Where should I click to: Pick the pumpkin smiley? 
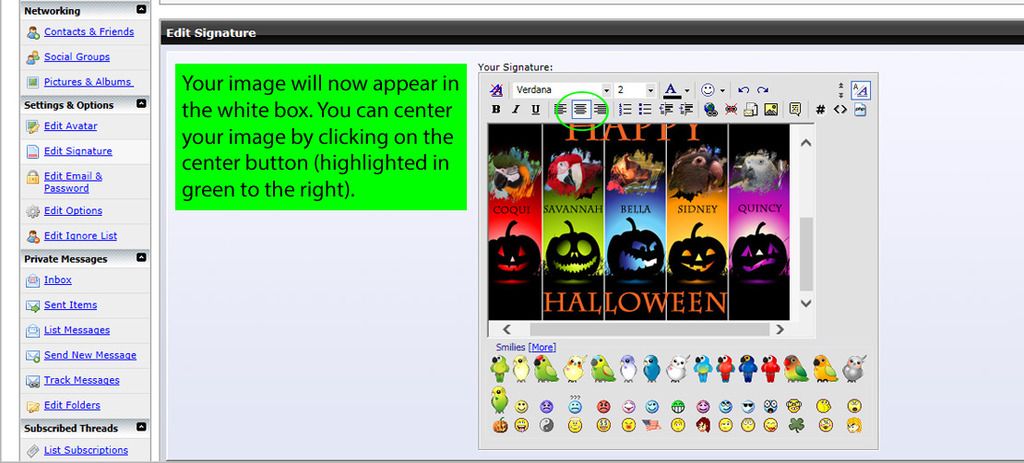coord(499,426)
